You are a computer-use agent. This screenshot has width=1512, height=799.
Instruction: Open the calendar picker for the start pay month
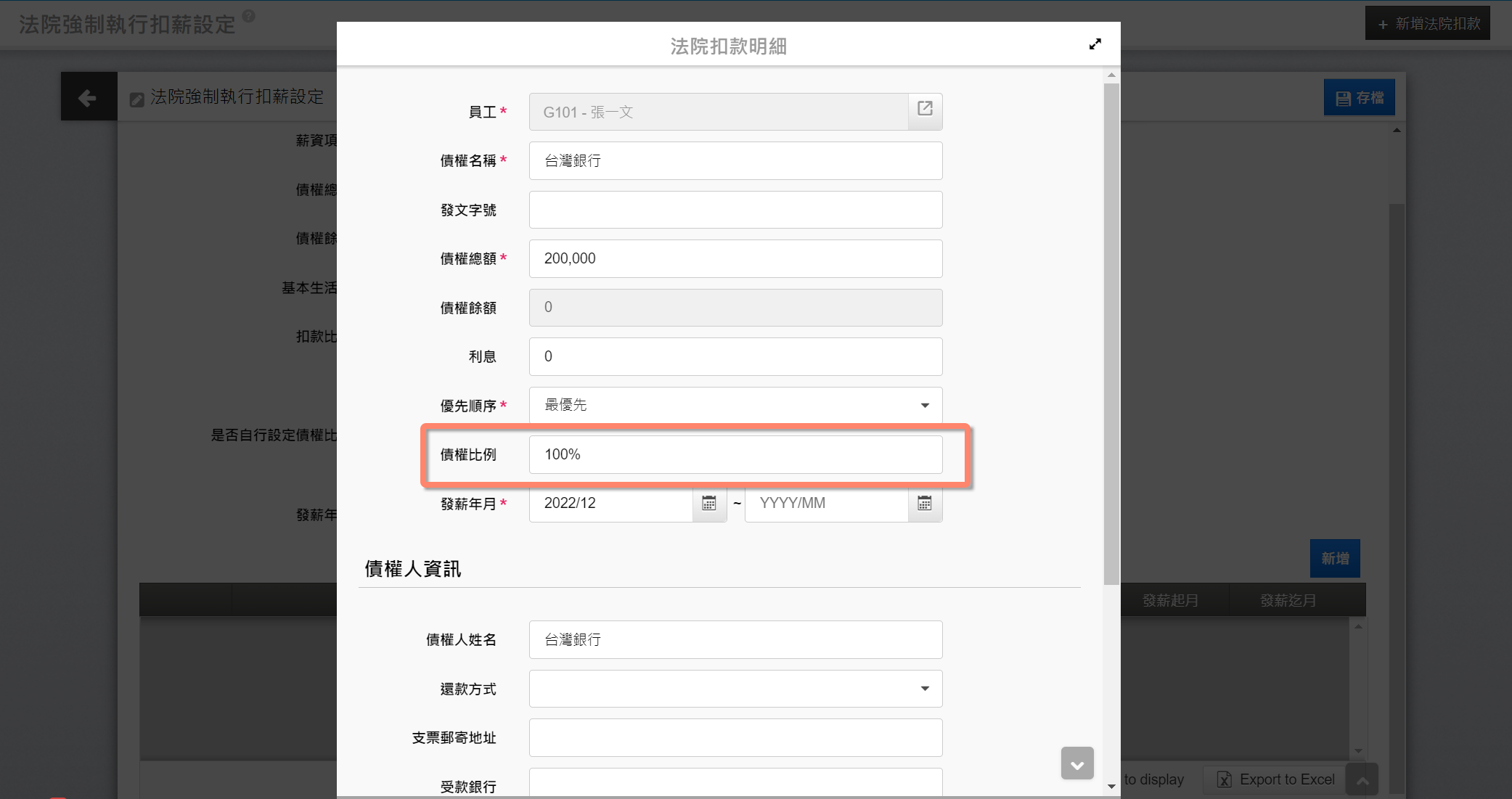click(709, 504)
